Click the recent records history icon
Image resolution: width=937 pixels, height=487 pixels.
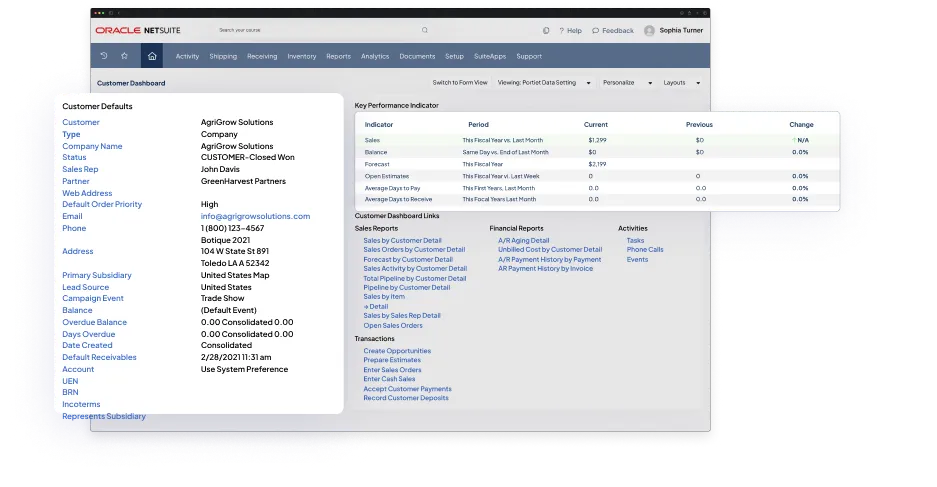coord(104,56)
